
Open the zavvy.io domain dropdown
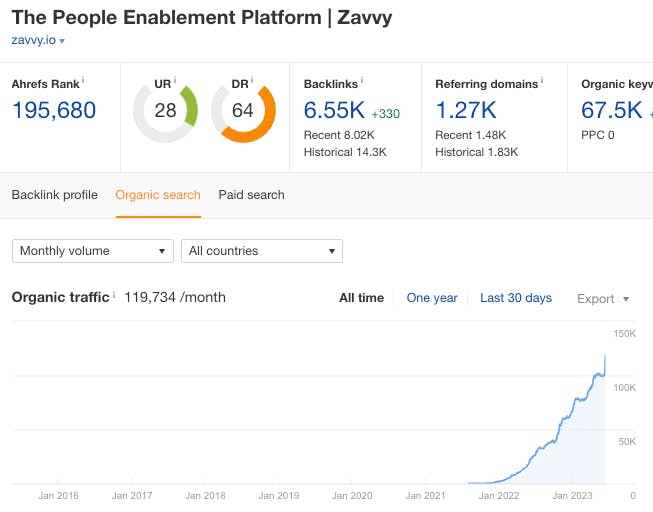tap(38, 40)
